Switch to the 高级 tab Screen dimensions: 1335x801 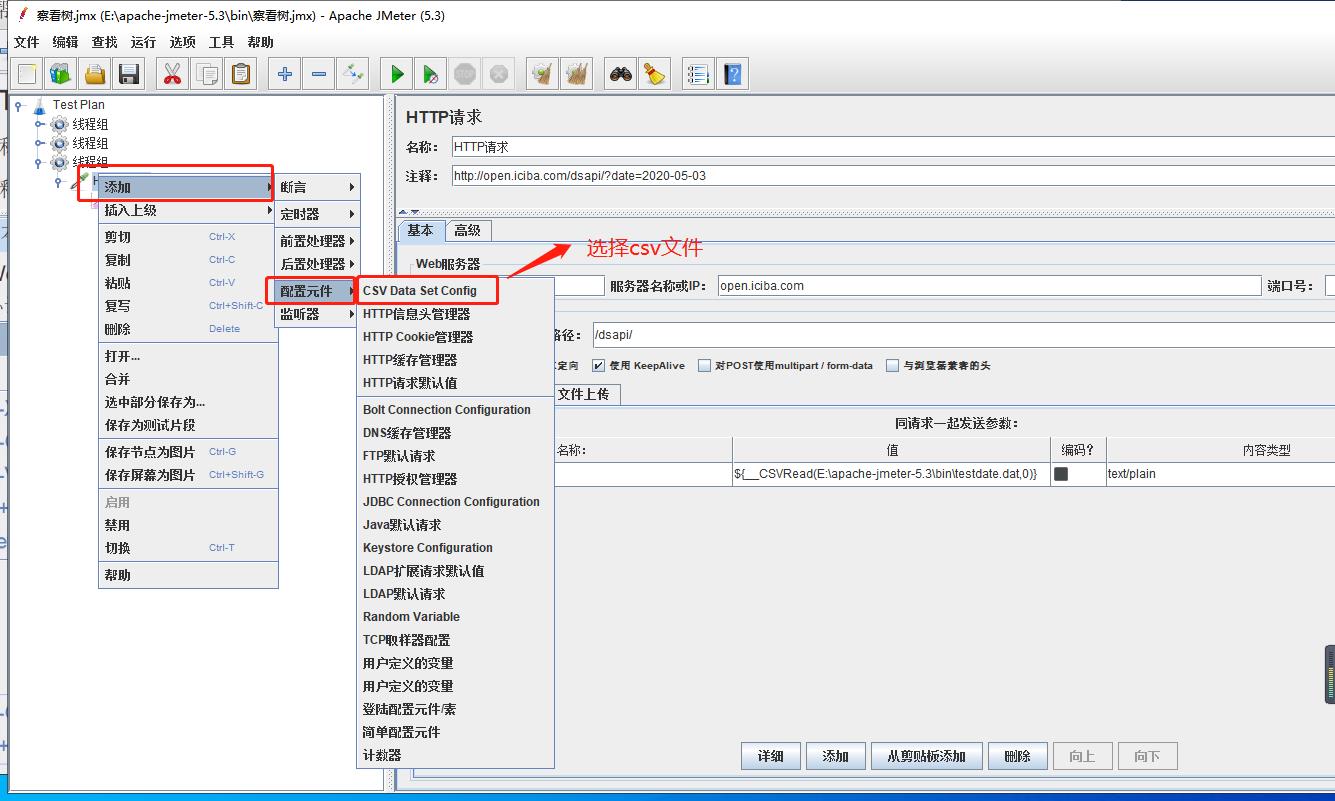[467, 230]
